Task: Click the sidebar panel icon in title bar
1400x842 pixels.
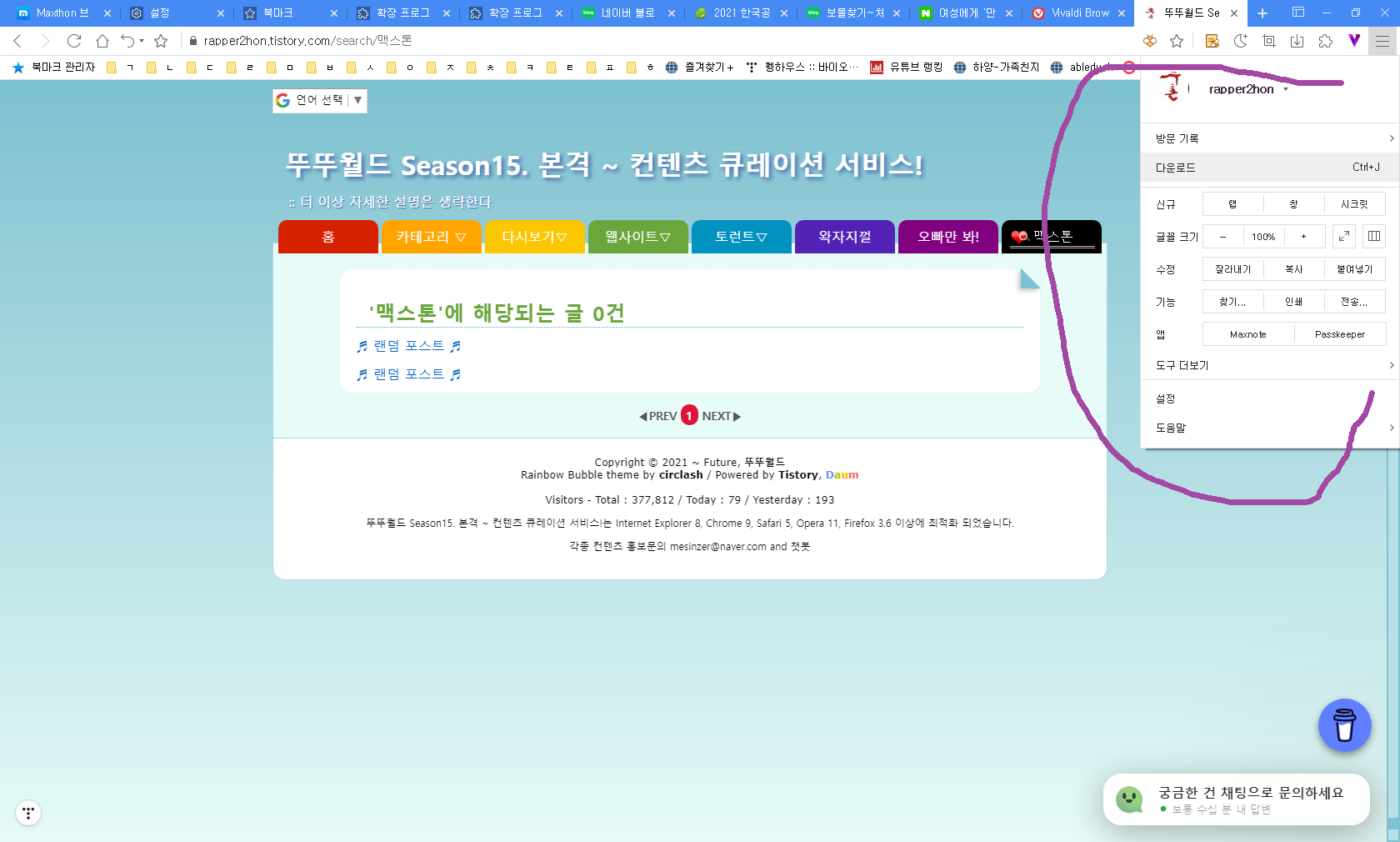Action: (1298, 13)
